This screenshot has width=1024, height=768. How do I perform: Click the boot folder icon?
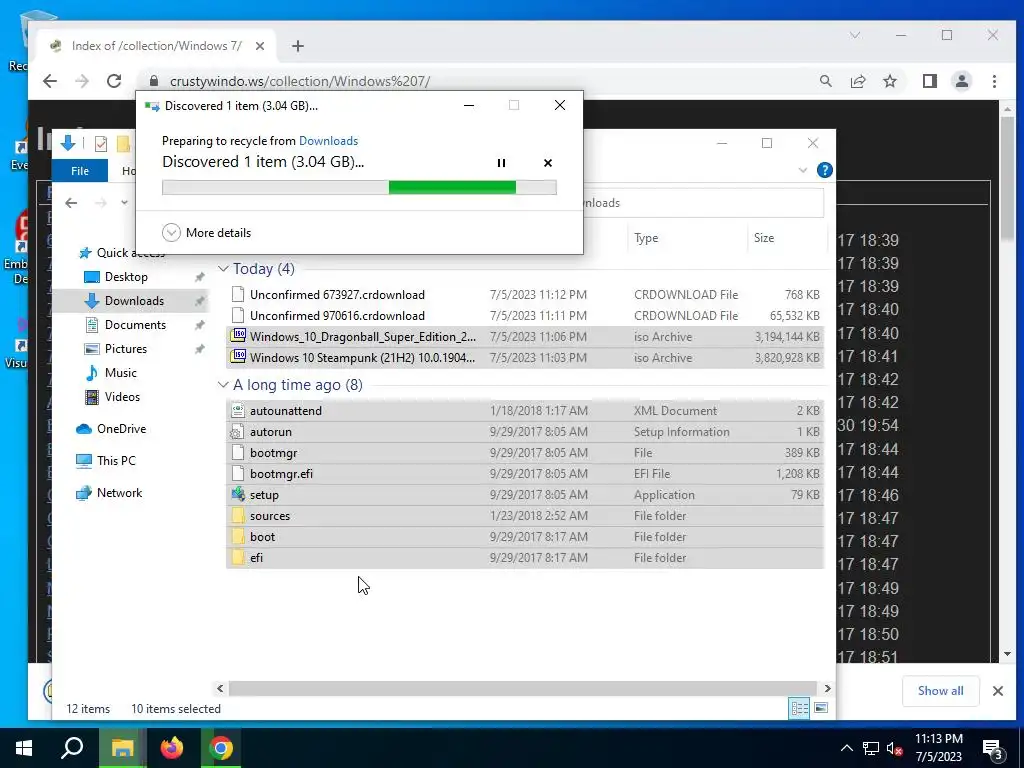tap(238, 537)
